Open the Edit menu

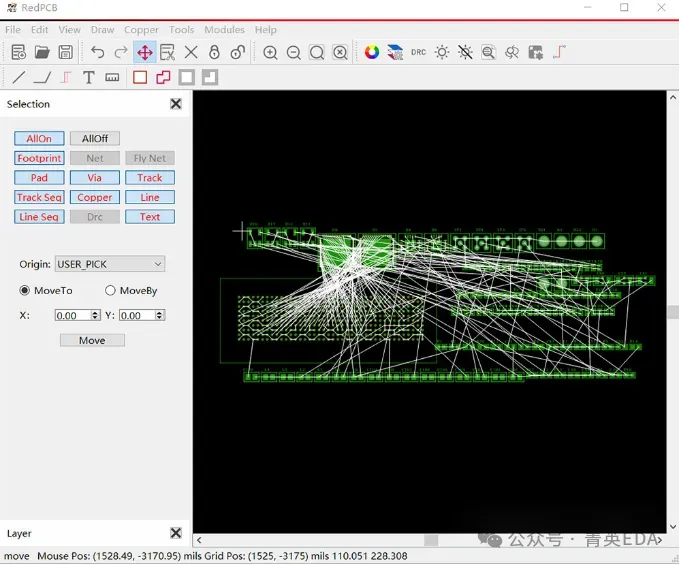[39, 29]
